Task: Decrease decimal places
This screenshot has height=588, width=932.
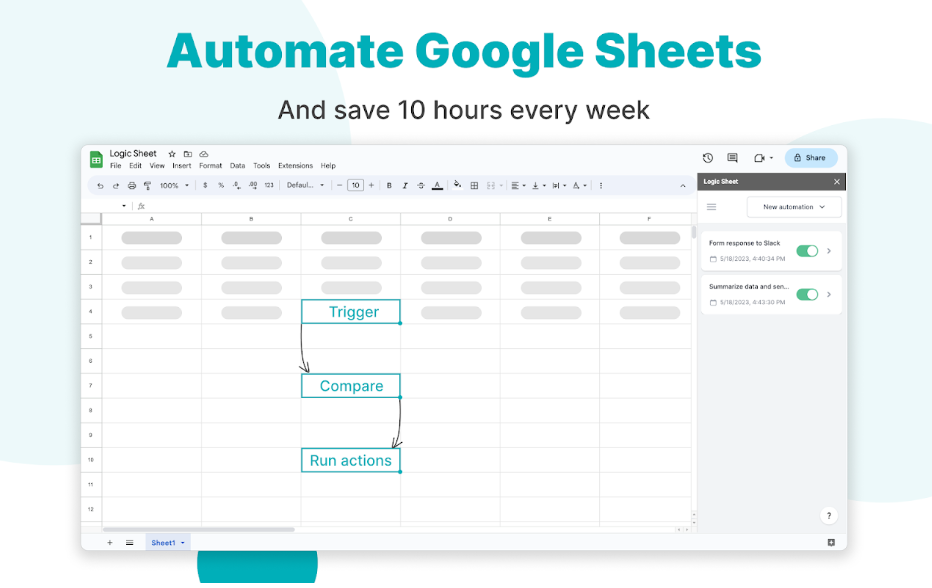Action: (x=237, y=185)
